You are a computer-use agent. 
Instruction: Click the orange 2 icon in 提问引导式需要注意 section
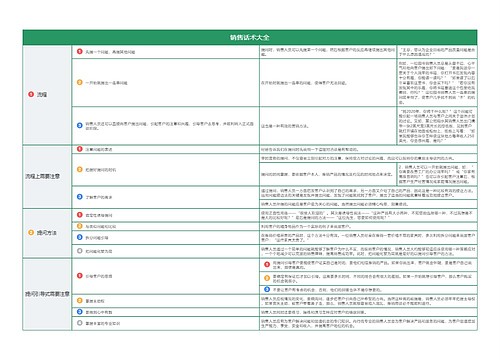tap(80, 300)
